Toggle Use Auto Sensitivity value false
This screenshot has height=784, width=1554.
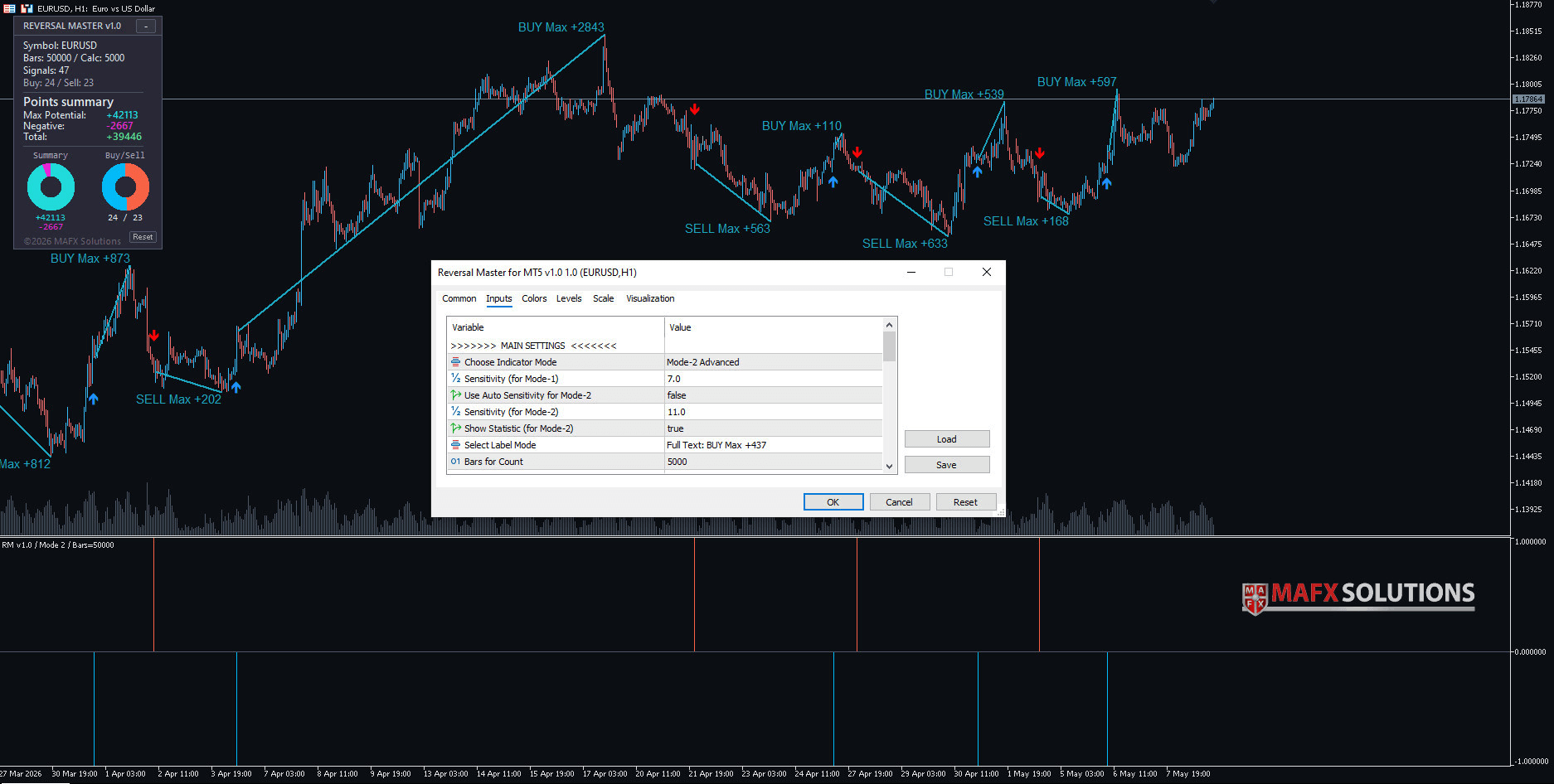coord(773,395)
